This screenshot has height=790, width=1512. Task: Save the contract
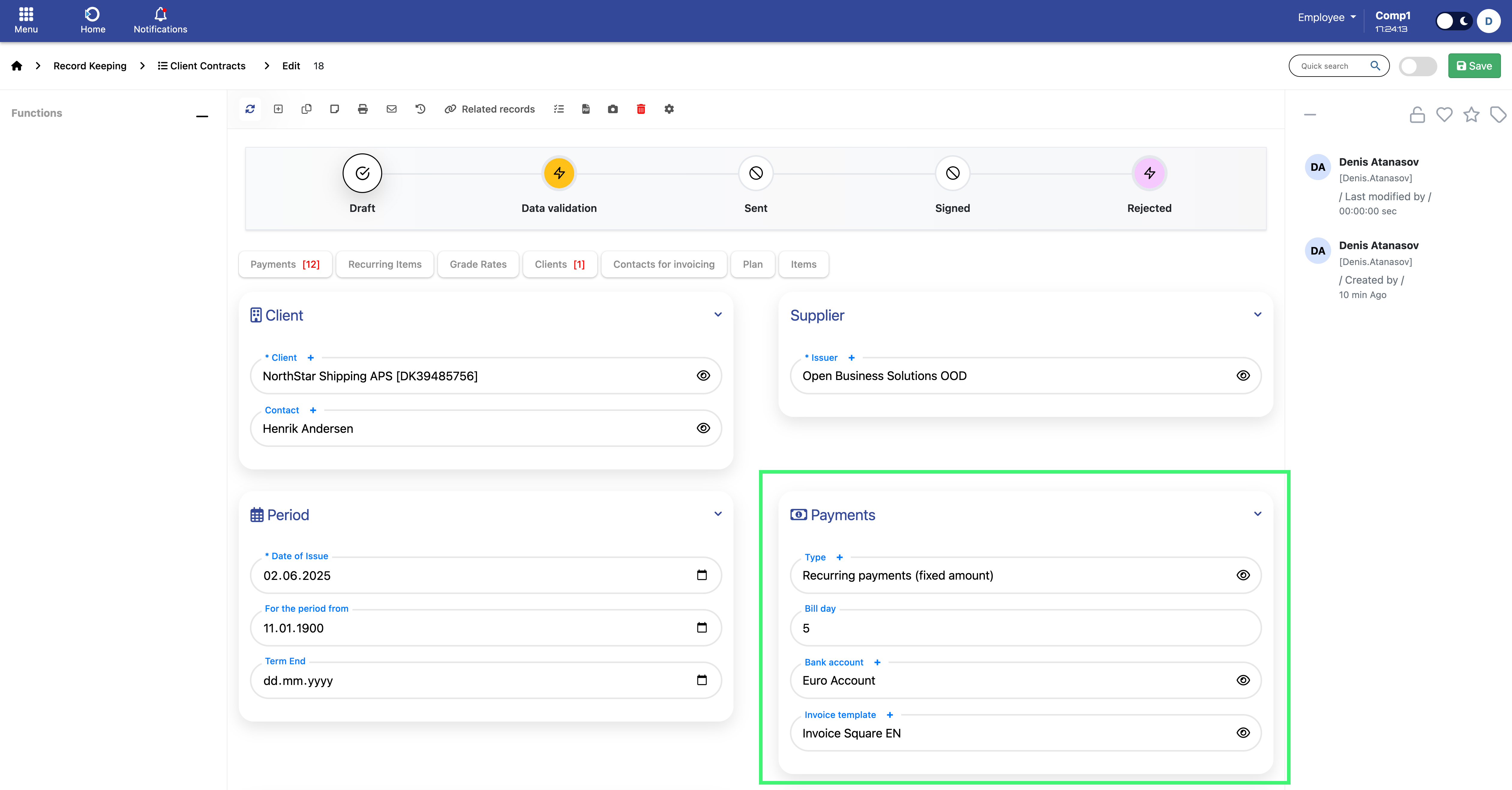coord(1474,66)
